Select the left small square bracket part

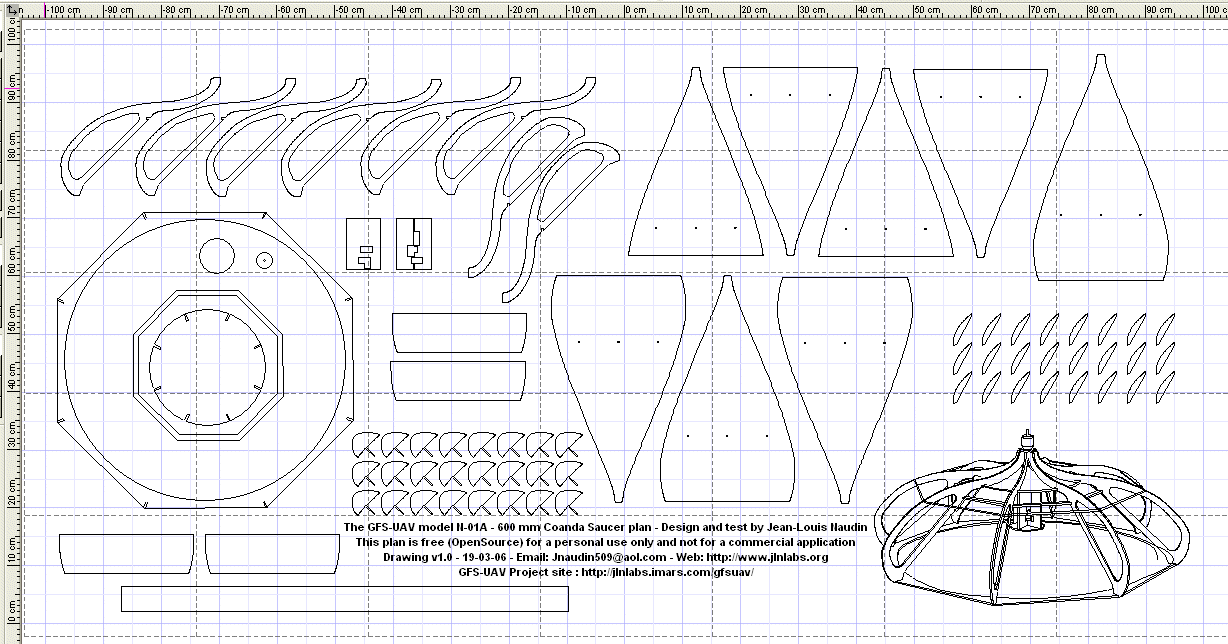(364, 244)
